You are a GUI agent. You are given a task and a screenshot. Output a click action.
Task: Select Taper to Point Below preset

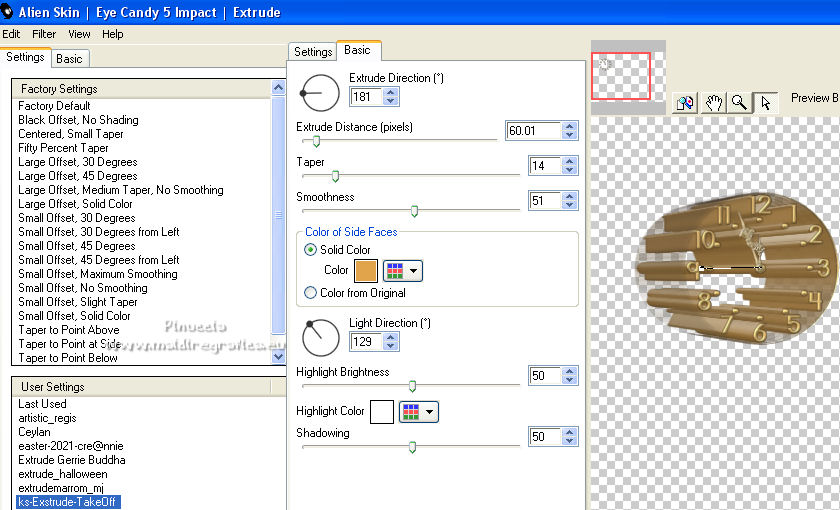(x=68, y=357)
